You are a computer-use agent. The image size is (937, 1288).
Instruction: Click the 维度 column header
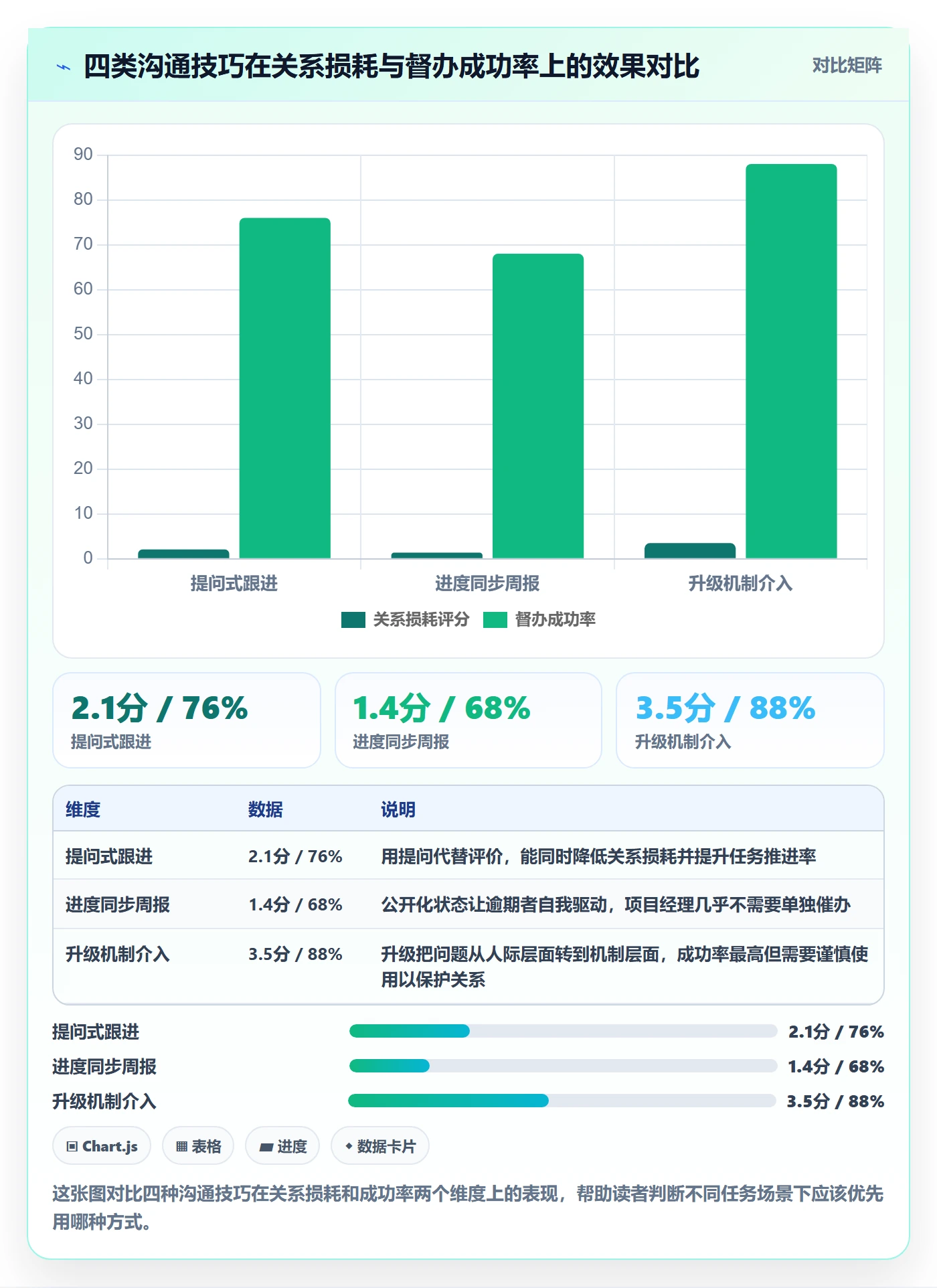(x=83, y=809)
